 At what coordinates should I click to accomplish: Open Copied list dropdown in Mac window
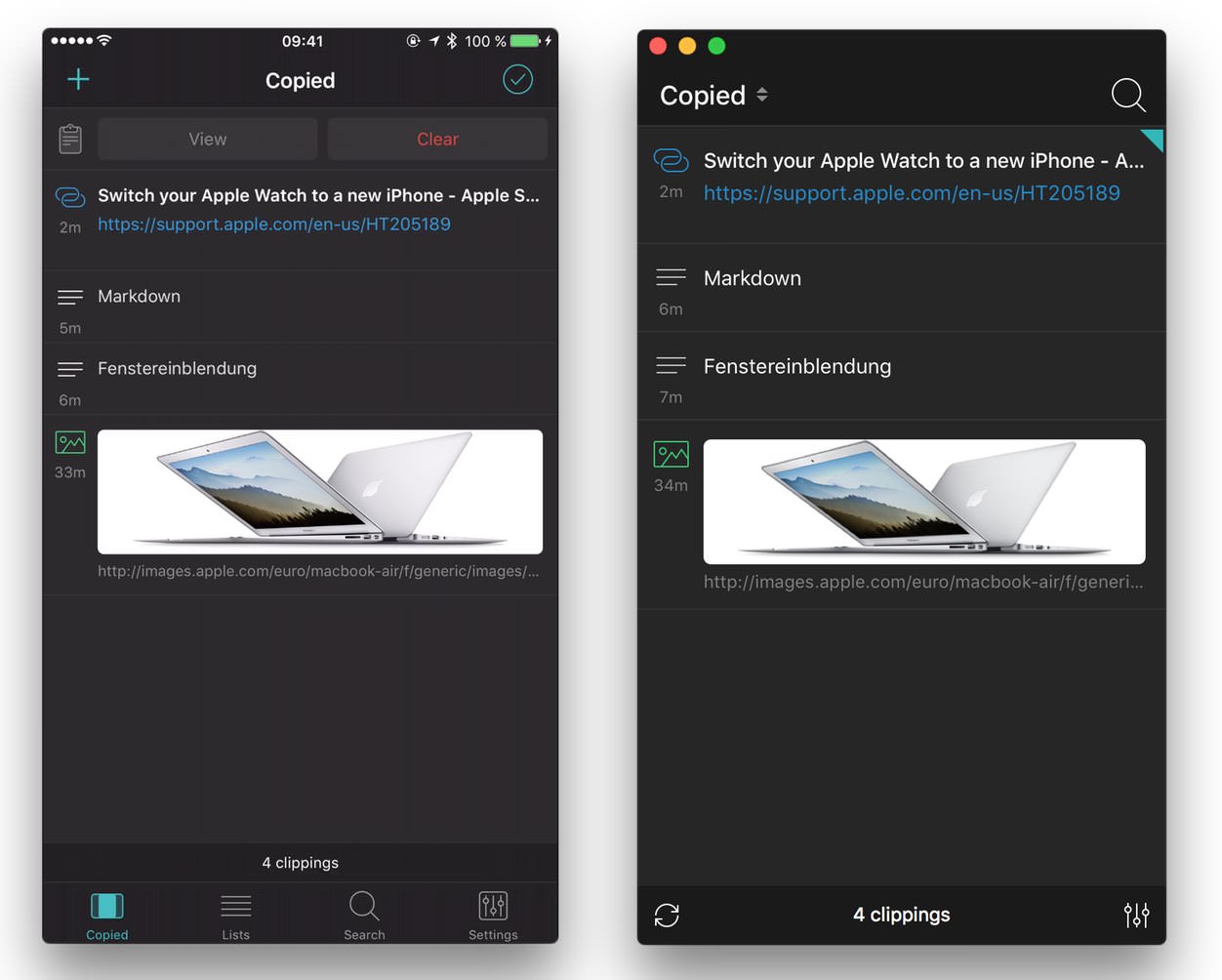714,96
